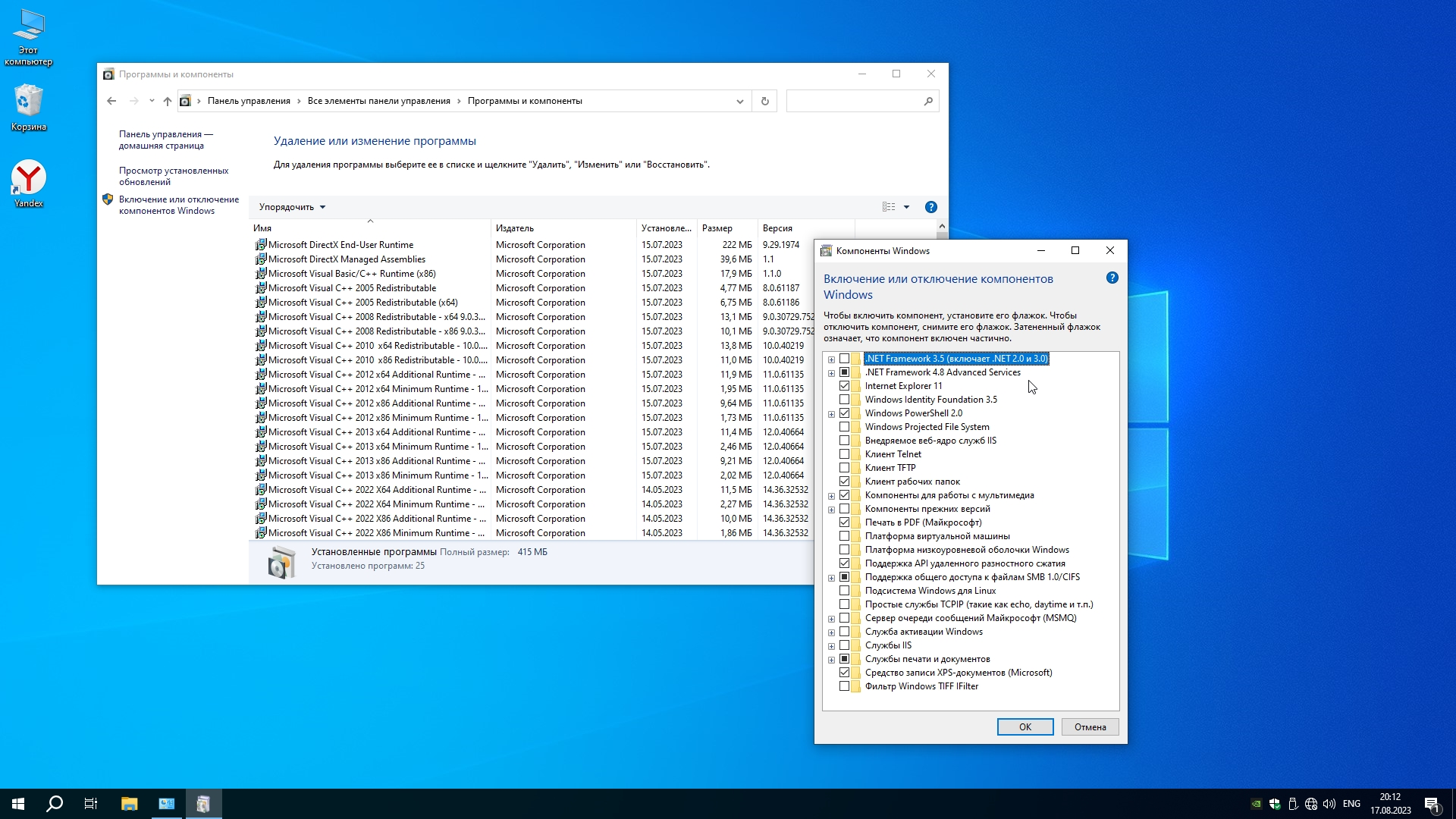Open help icon in Компоненты Windows dialog
The height and width of the screenshot is (819, 1456).
[1112, 278]
